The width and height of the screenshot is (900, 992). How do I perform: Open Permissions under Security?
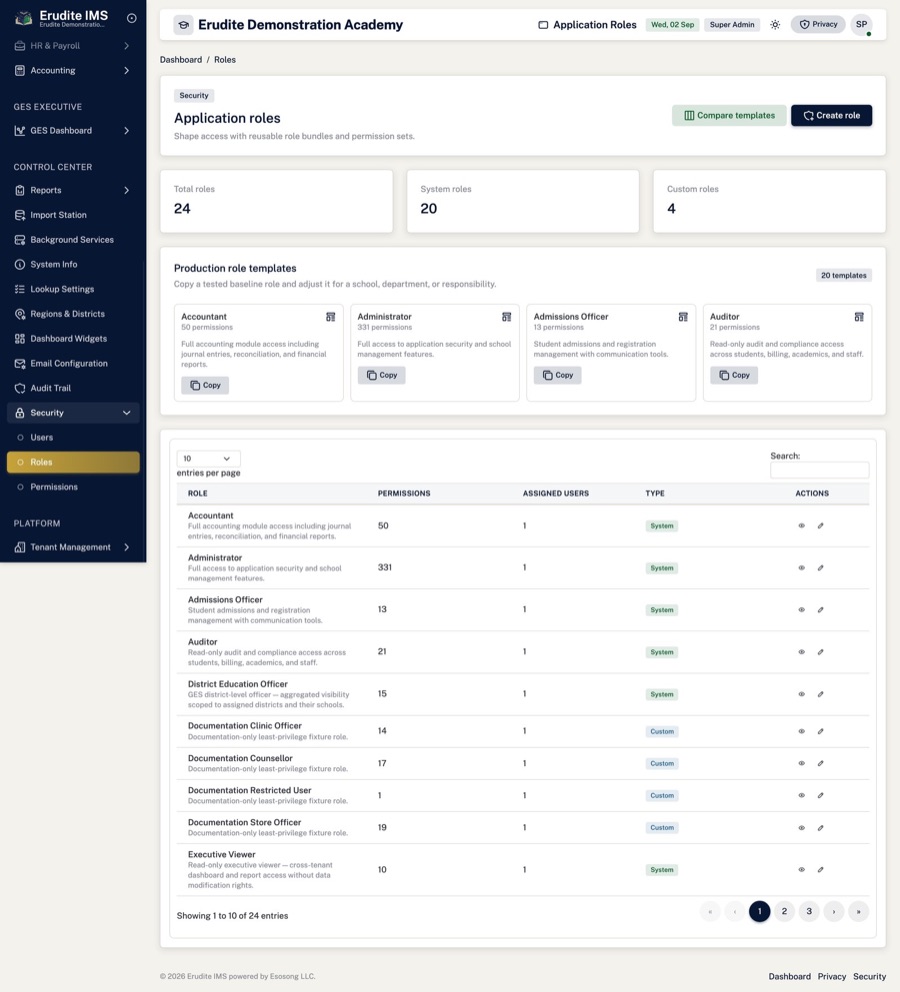click(73, 487)
